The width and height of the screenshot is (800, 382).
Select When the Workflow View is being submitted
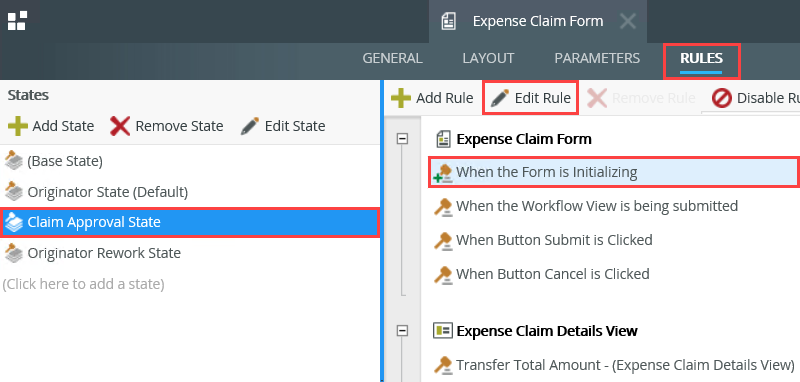(597, 206)
